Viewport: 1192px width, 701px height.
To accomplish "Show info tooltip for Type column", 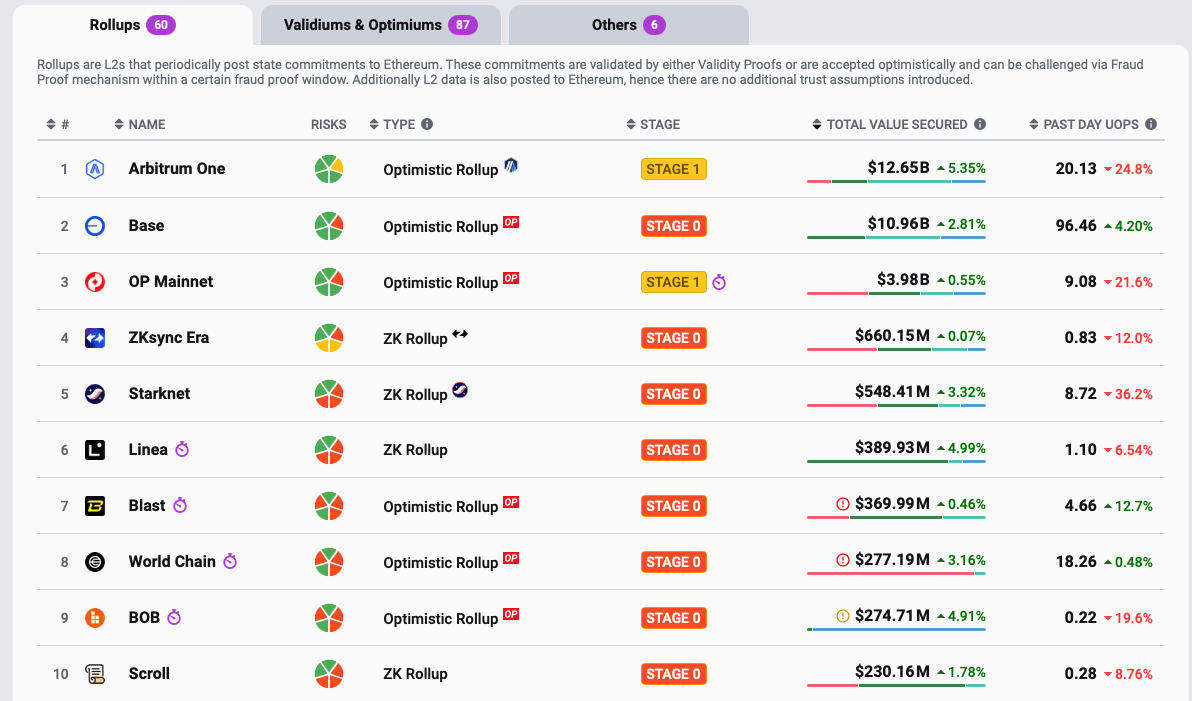I will [427, 124].
